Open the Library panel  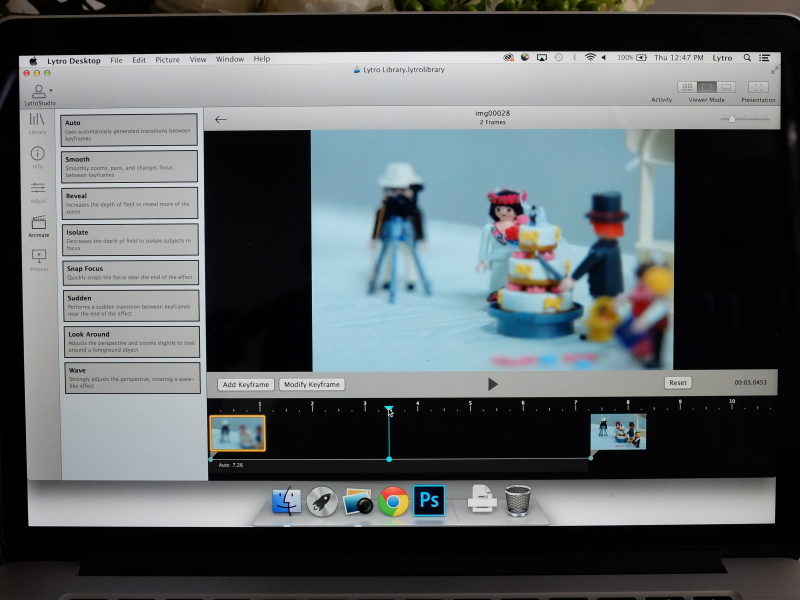(38, 122)
